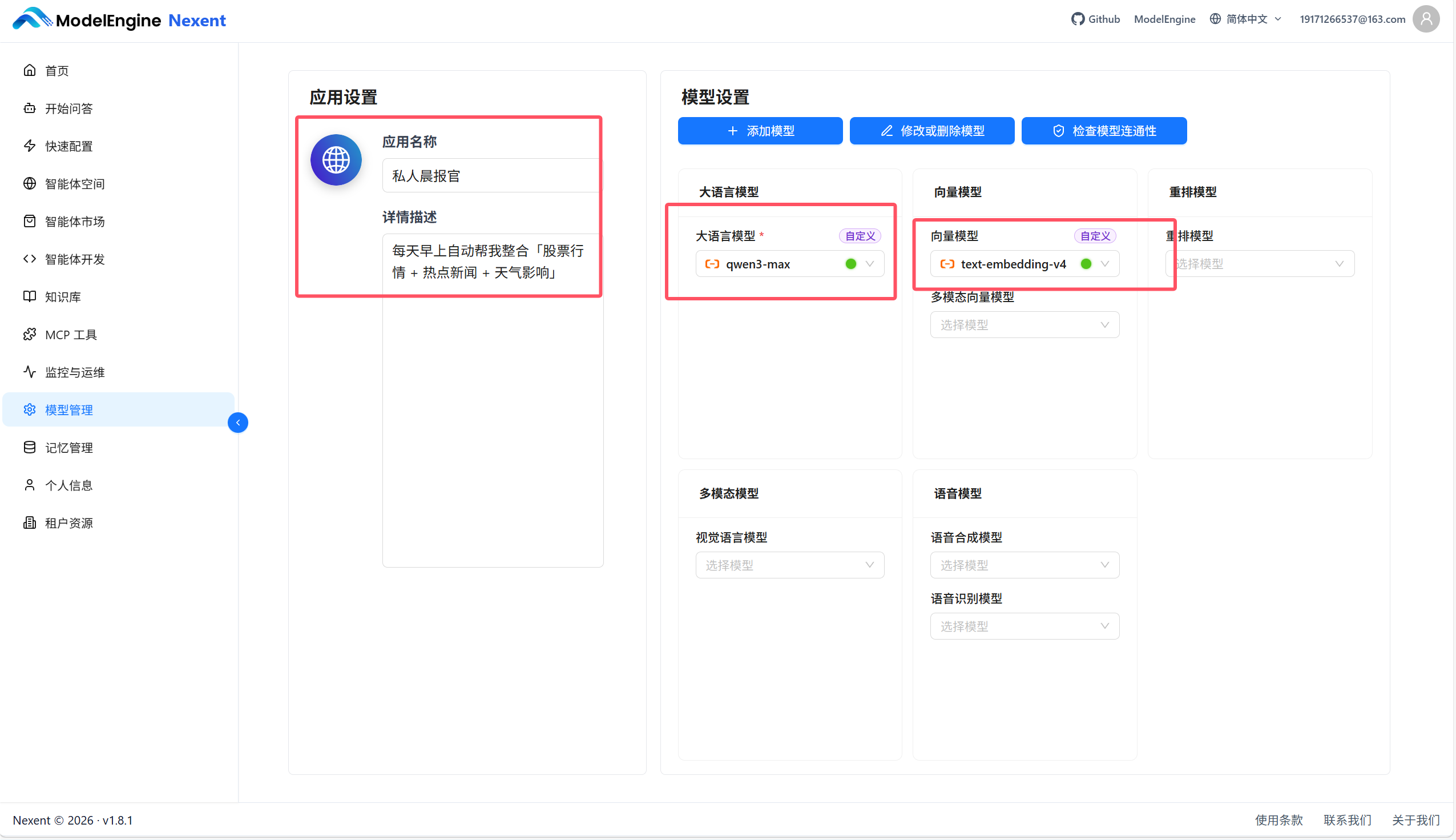Click the 应用名称 input field with 私人晨报官

(492, 175)
